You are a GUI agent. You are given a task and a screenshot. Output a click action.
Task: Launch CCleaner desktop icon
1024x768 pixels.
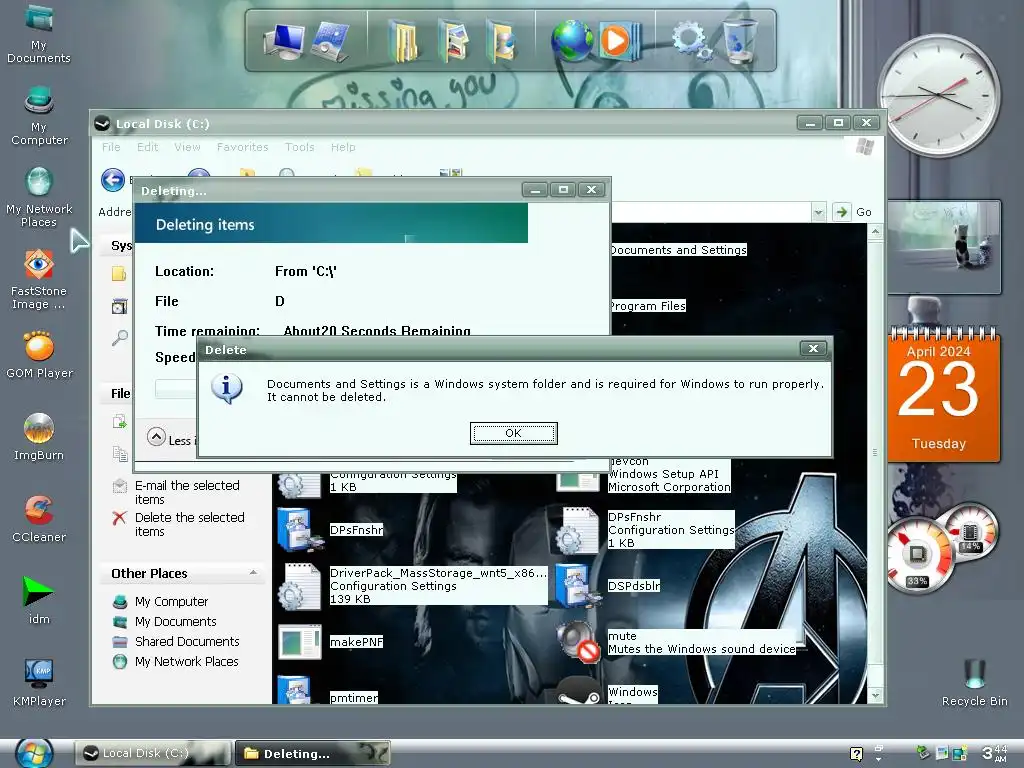(39, 520)
